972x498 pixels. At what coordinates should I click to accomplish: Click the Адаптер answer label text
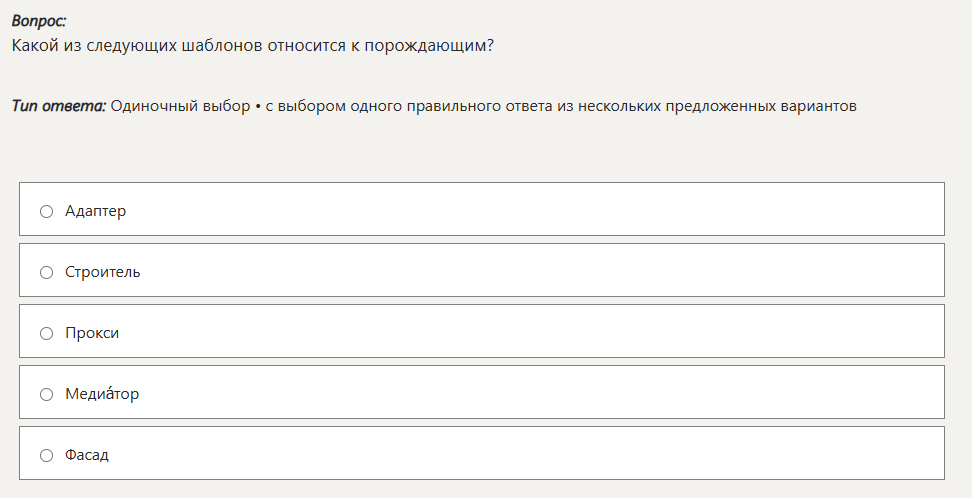pyautogui.click(x=95, y=211)
